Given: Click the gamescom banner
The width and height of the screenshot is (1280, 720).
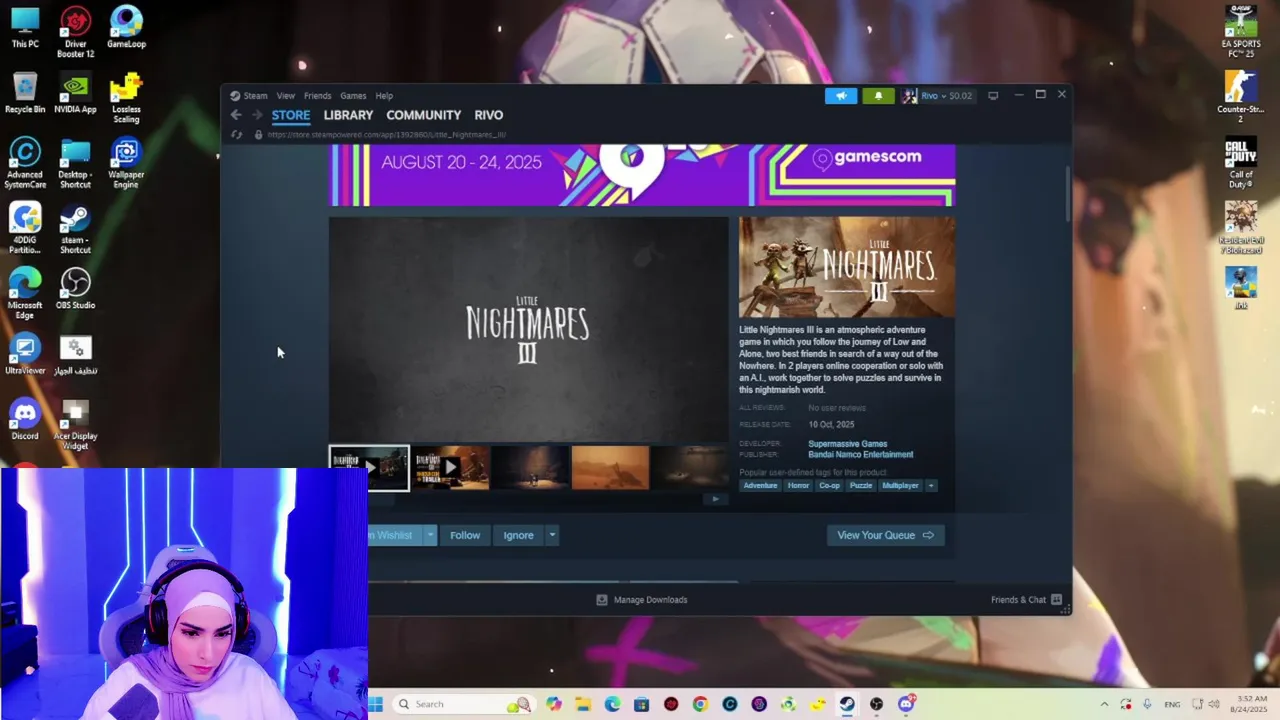Looking at the screenshot, I should click(642, 175).
